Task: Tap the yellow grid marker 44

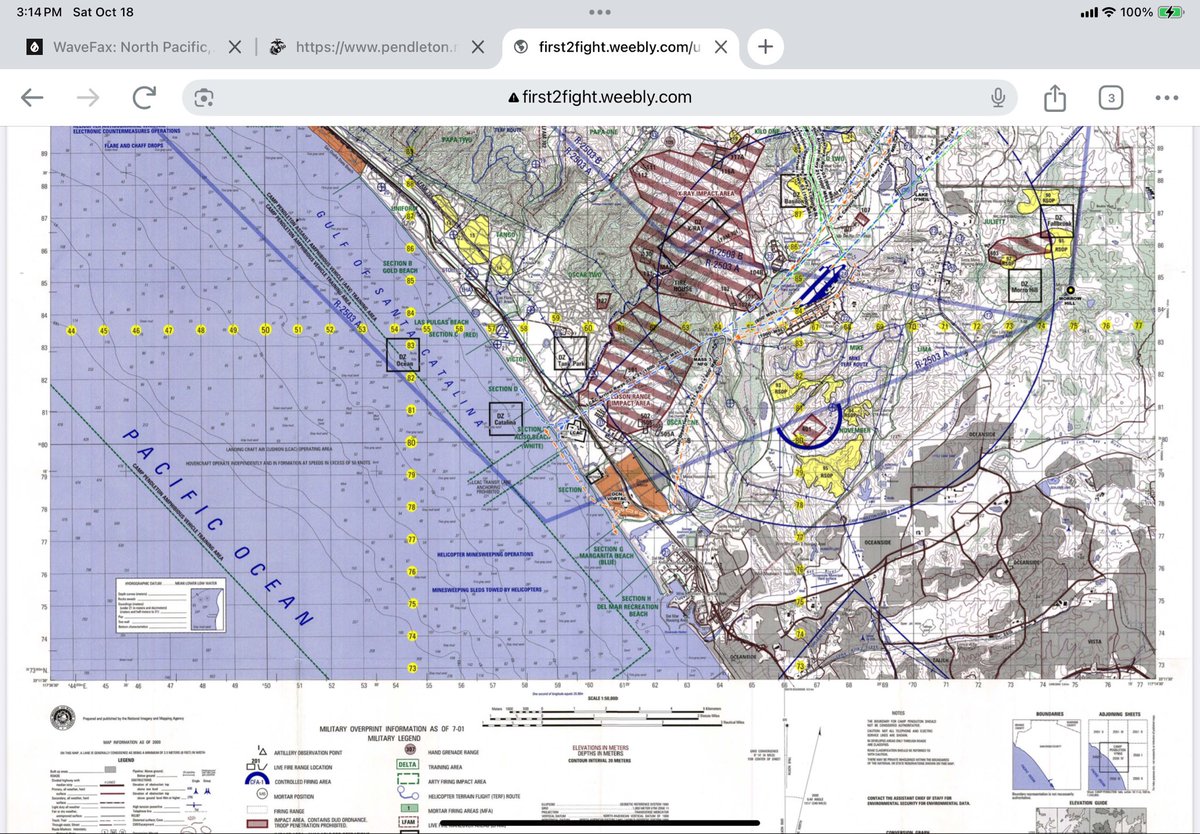Action: coord(71,330)
